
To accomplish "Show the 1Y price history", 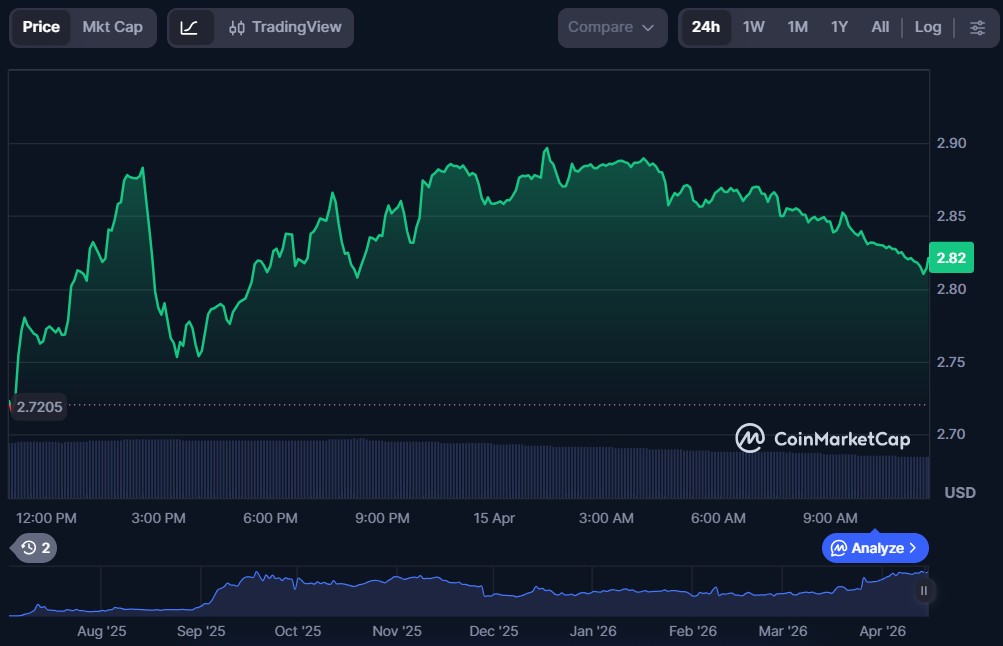I will tap(839, 28).
